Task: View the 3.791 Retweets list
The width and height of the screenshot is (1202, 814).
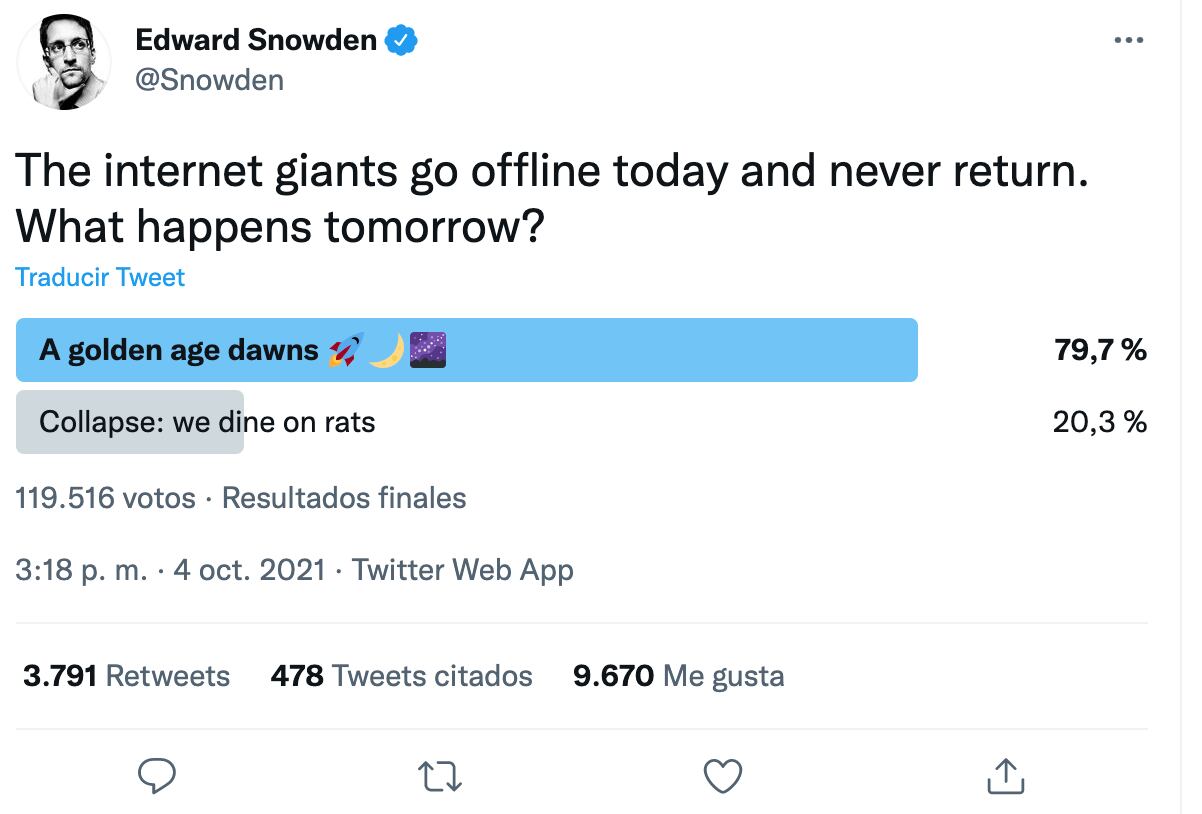Action: (127, 676)
